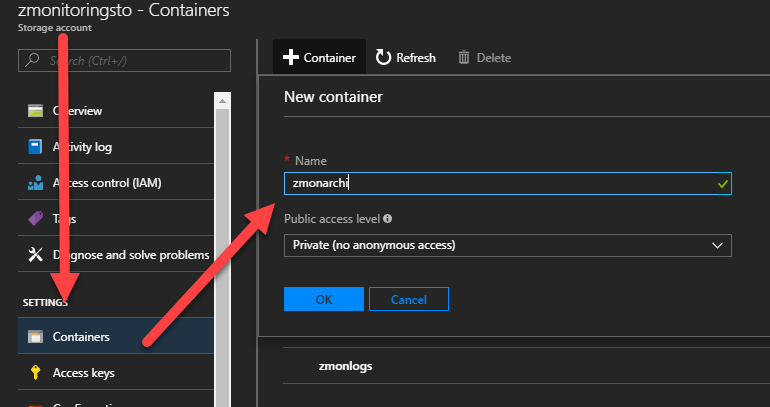Click the New container heading

tap(333, 97)
